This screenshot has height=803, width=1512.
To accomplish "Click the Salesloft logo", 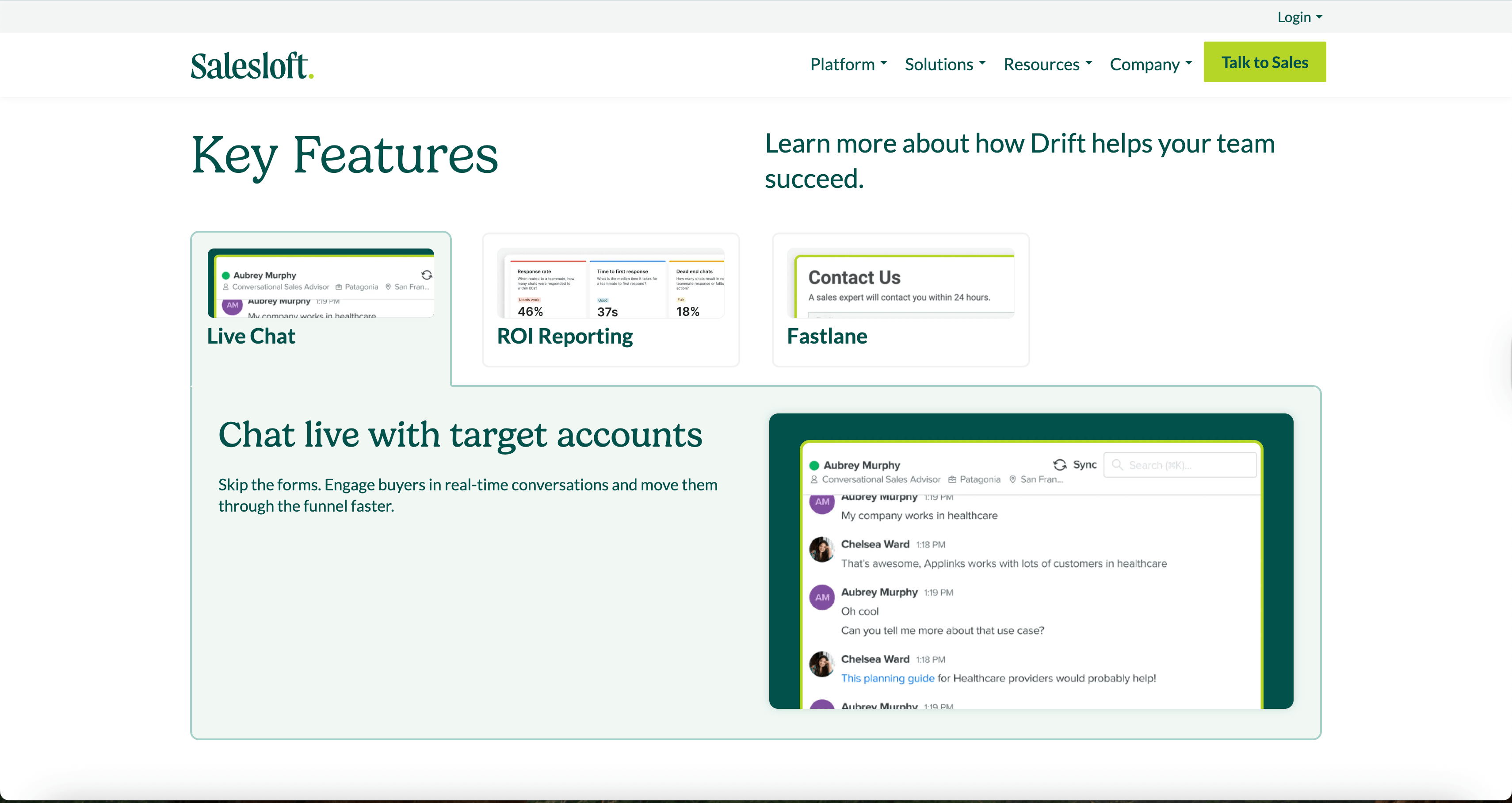I will click(x=251, y=65).
